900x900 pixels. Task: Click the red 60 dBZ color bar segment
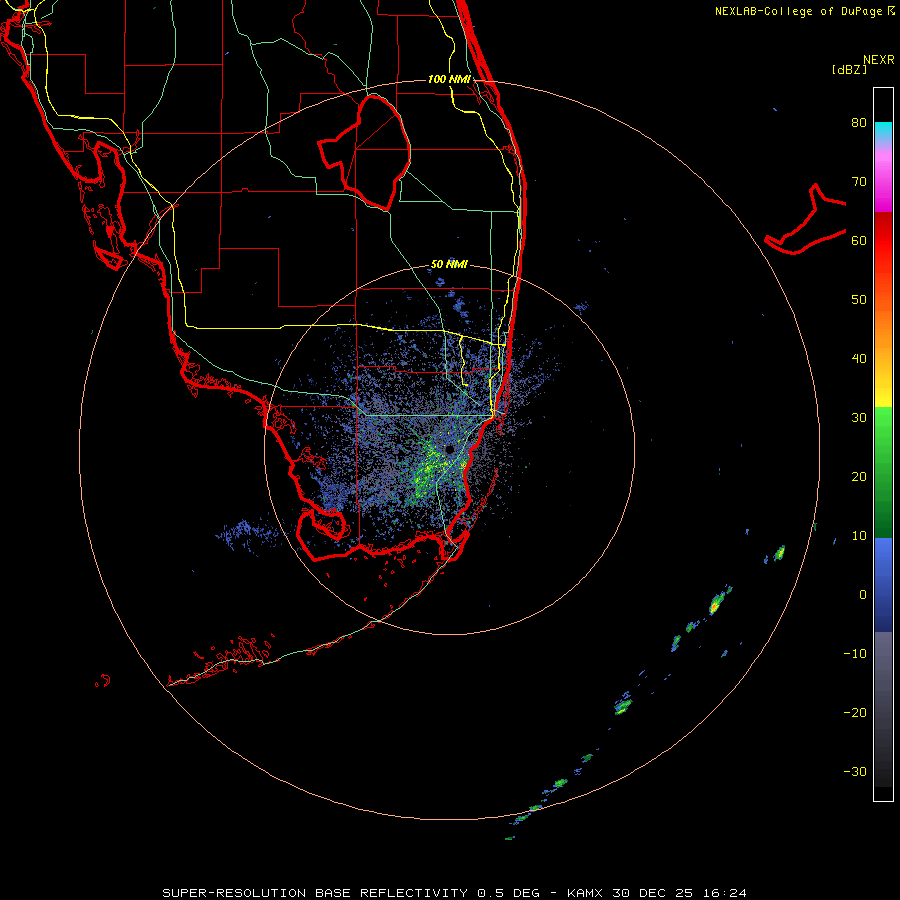tap(883, 241)
